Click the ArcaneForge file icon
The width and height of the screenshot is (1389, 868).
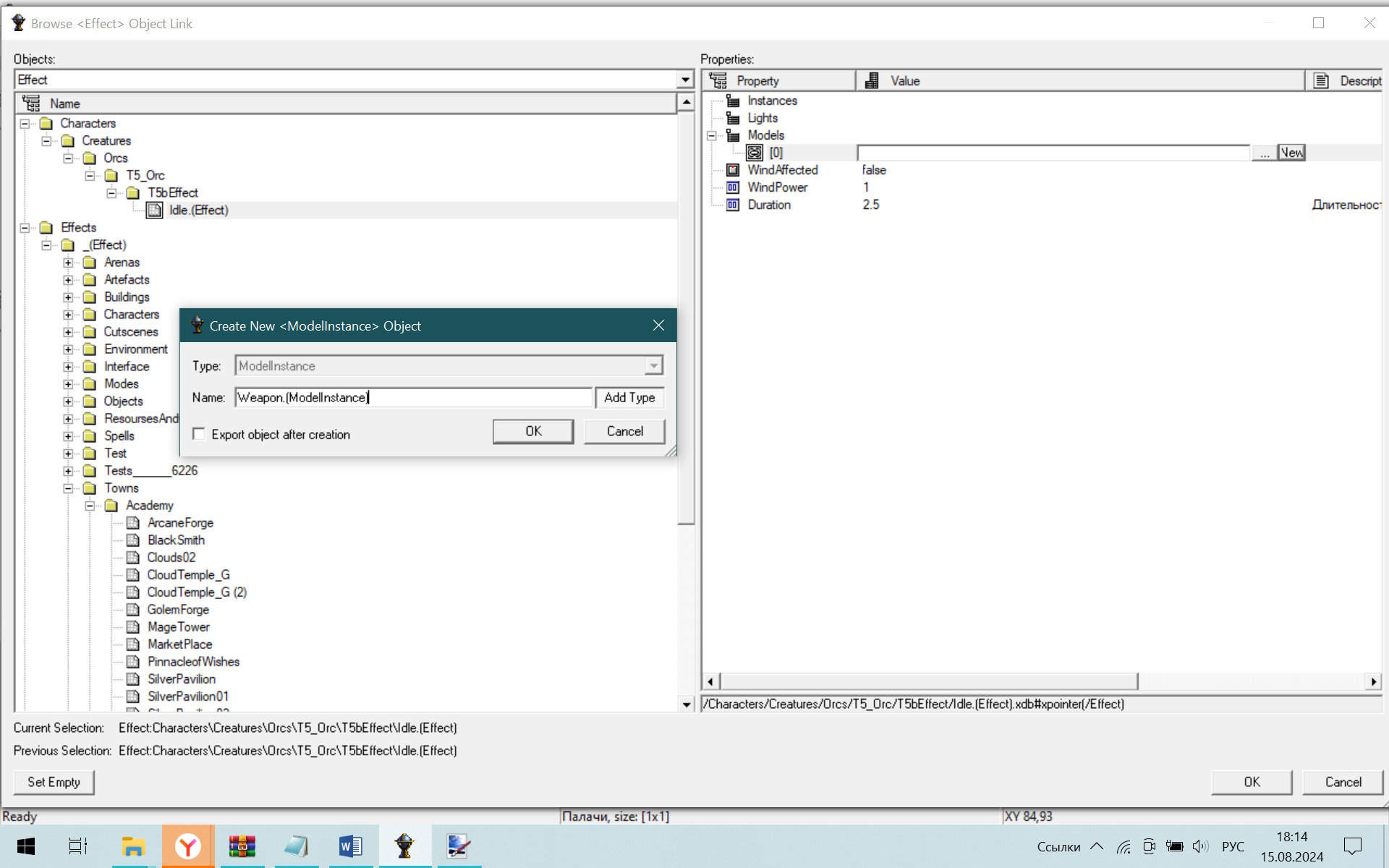pos(133,523)
